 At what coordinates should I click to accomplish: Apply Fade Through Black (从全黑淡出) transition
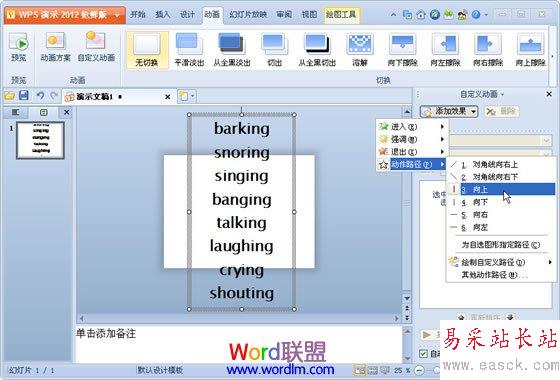231,50
